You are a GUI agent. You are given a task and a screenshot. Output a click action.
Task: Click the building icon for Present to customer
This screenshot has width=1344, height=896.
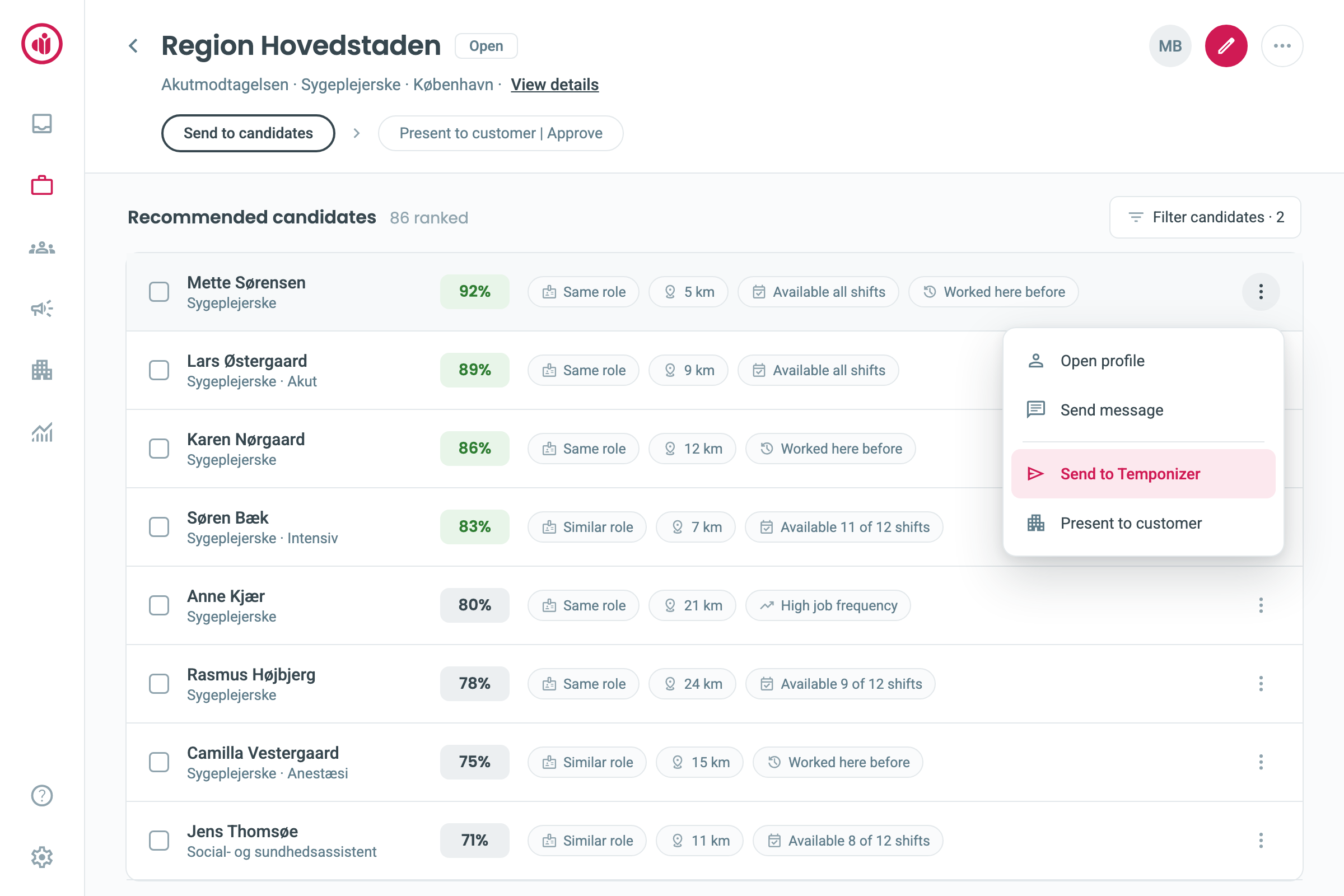pyautogui.click(x=1036, y=523)
